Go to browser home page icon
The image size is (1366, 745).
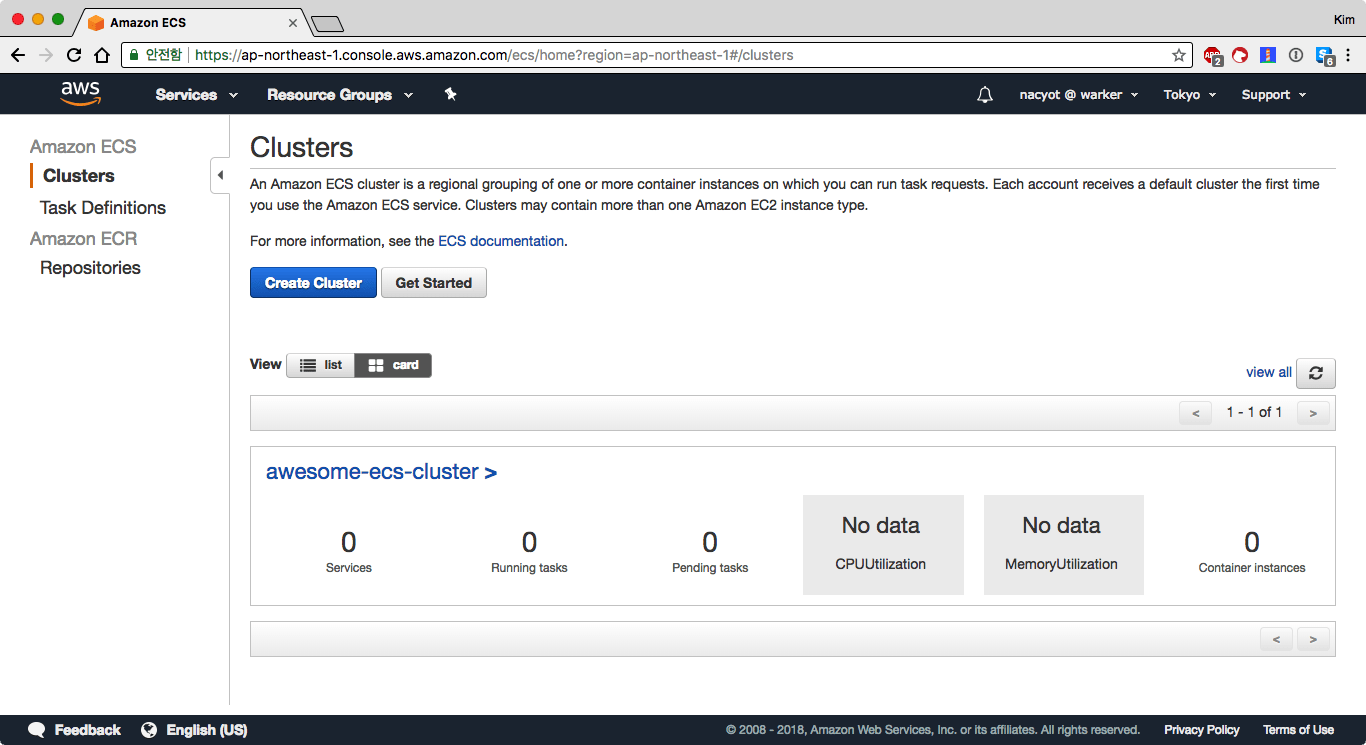[102, 56]
